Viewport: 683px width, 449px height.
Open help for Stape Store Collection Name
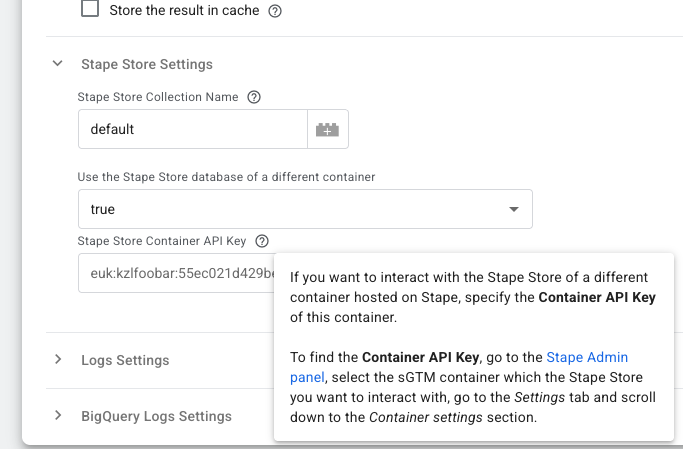click(x=254, y=97)
